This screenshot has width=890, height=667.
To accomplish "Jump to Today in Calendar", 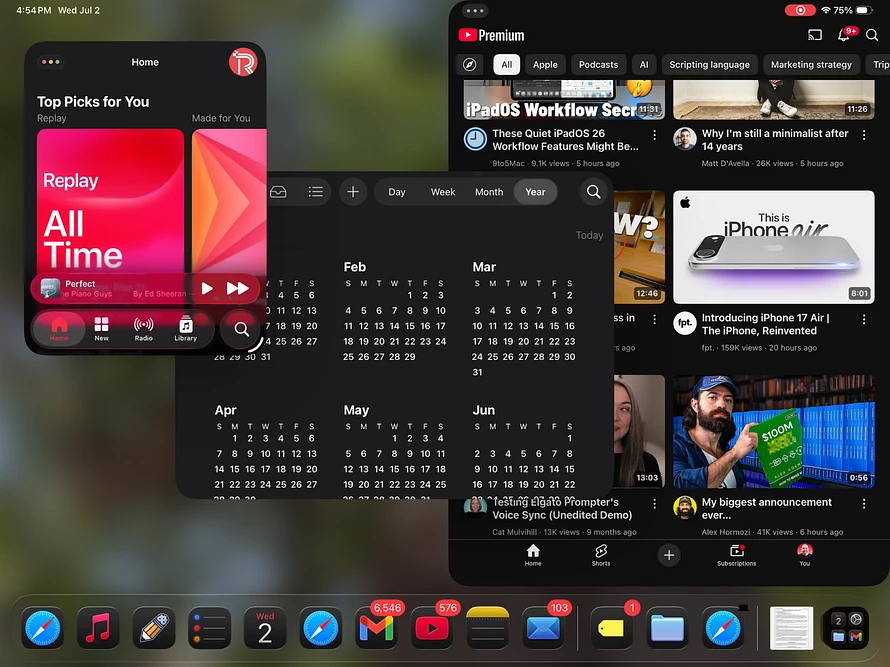I will pos(589,235).
